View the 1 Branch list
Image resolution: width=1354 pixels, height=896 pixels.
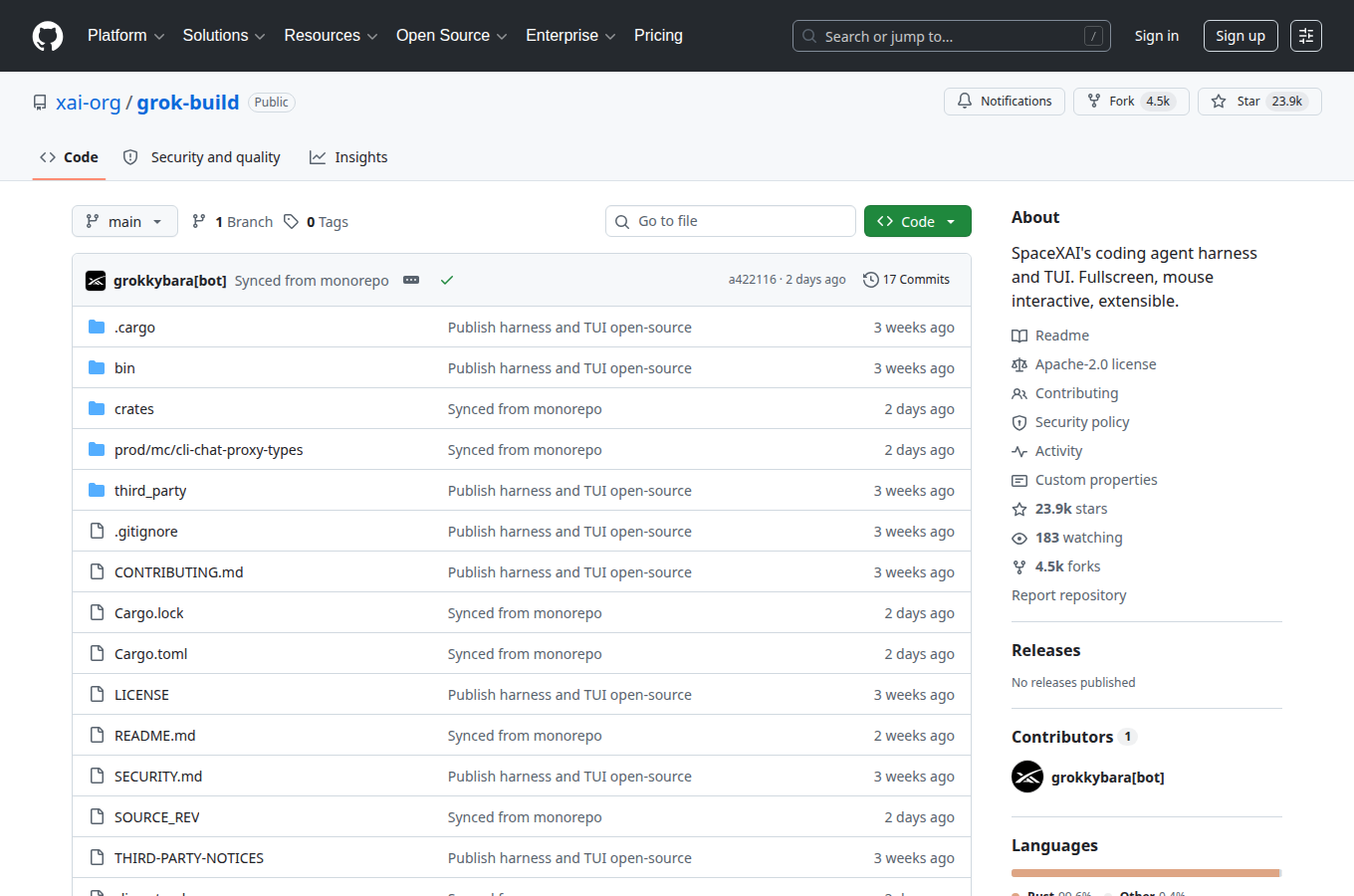point(232,222)
